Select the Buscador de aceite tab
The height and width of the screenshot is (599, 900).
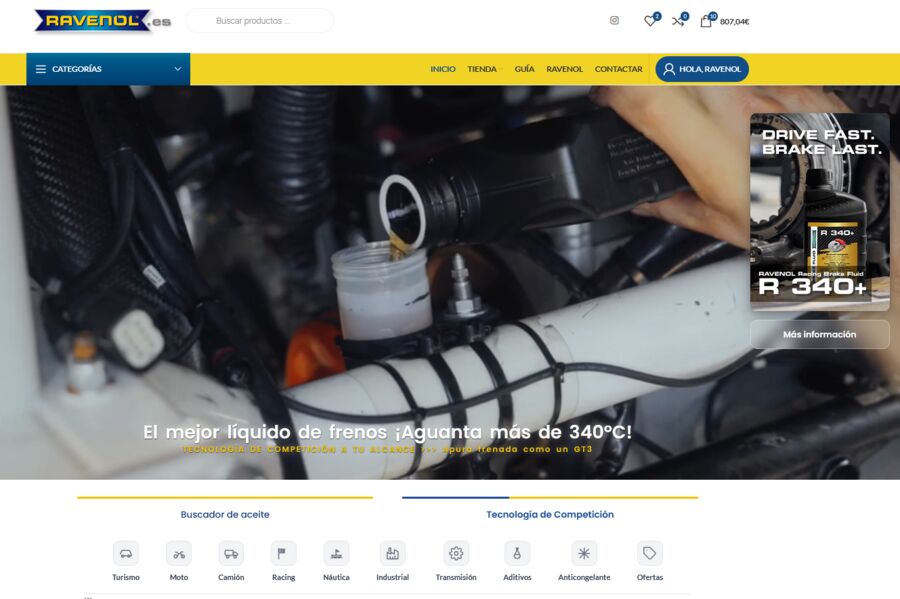coord(225,515)
